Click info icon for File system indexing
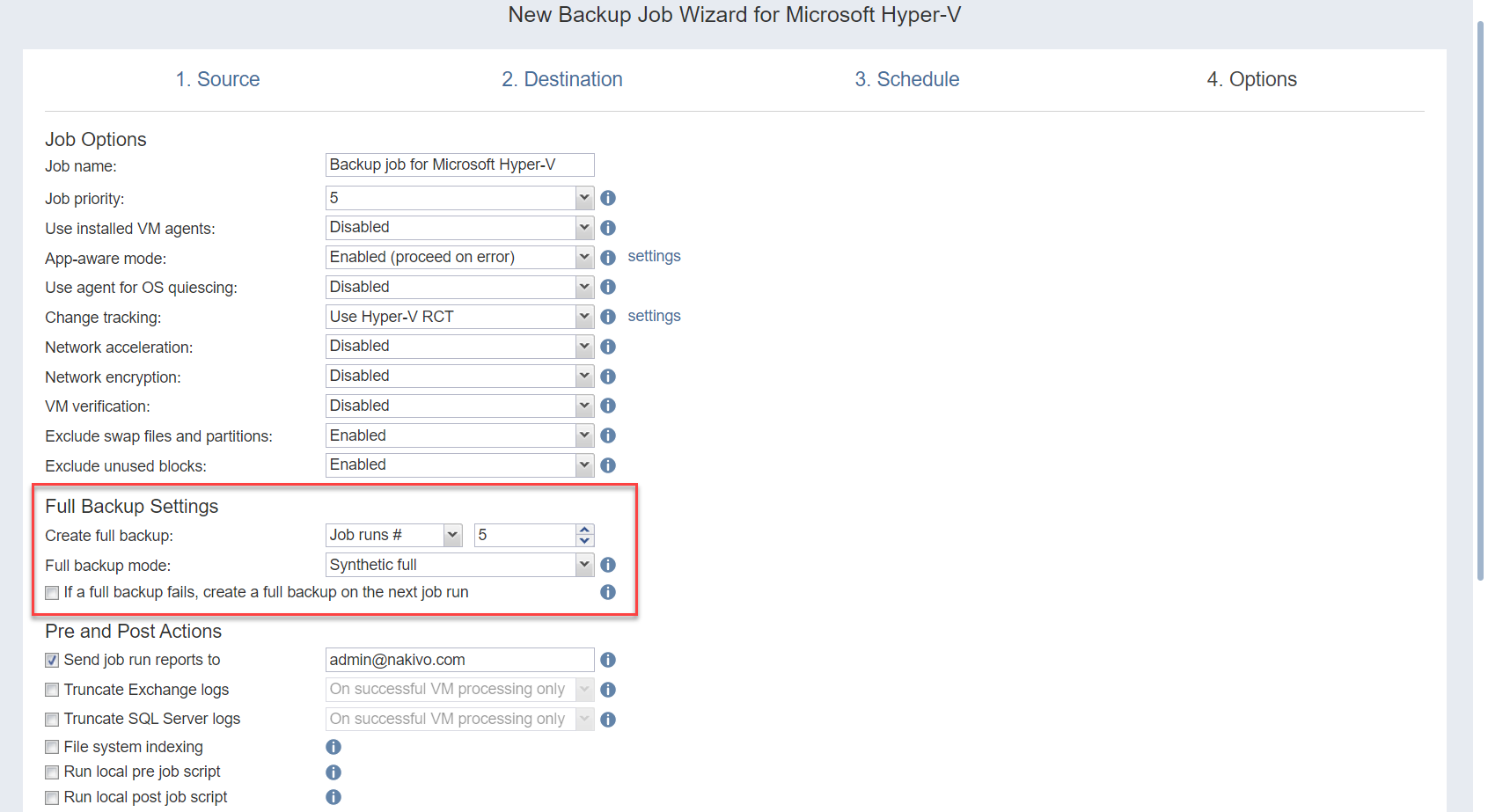This screenshot has height=812, width=1488. pos(333,747)
